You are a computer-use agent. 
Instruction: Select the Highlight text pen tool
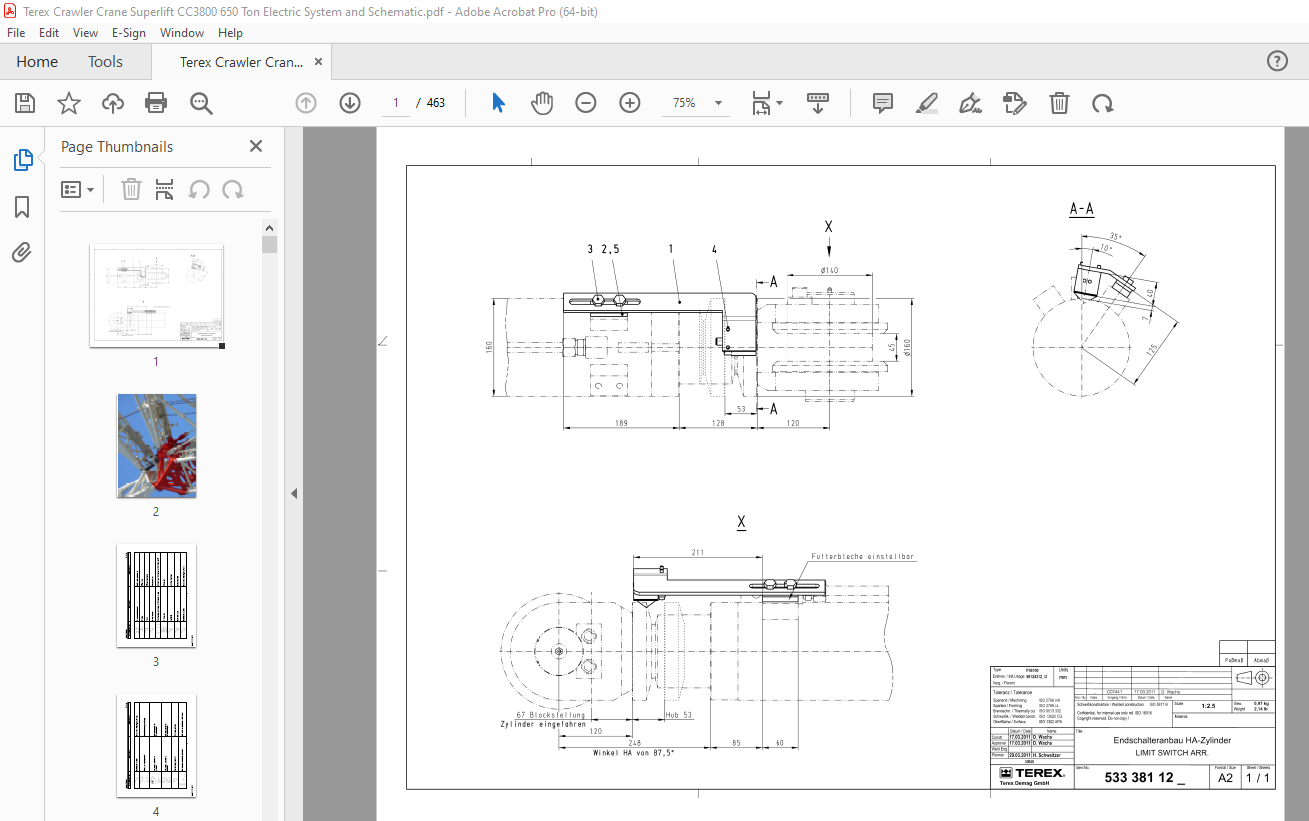coord(927,103)
